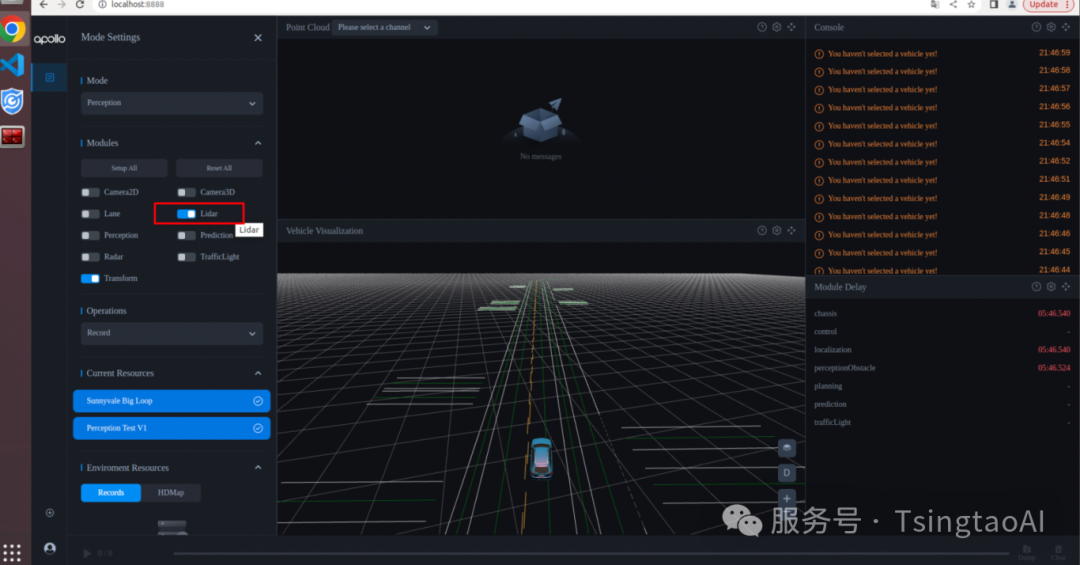Toggle the Camera2D module switch
Image resolution: width=1080 pixels, height=565 pixels.
pos(90,192)
